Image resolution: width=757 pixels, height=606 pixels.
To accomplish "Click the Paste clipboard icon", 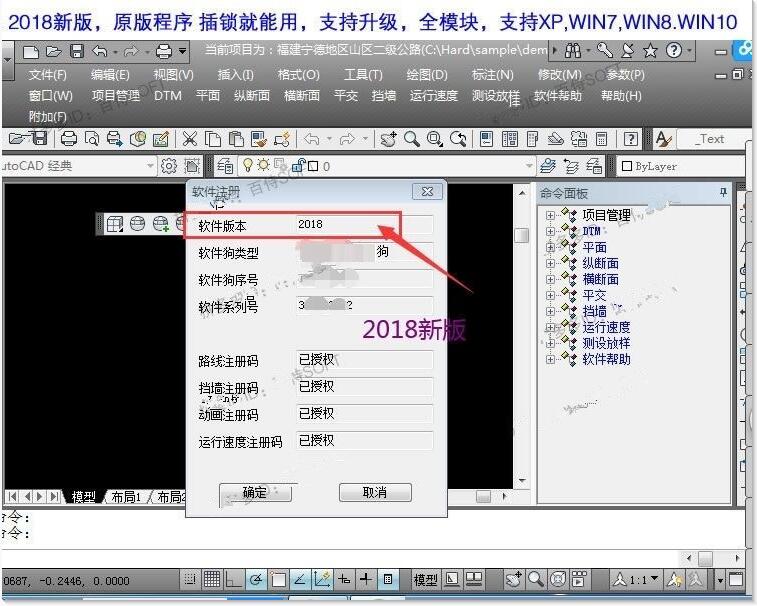I will tap(236, 139).
